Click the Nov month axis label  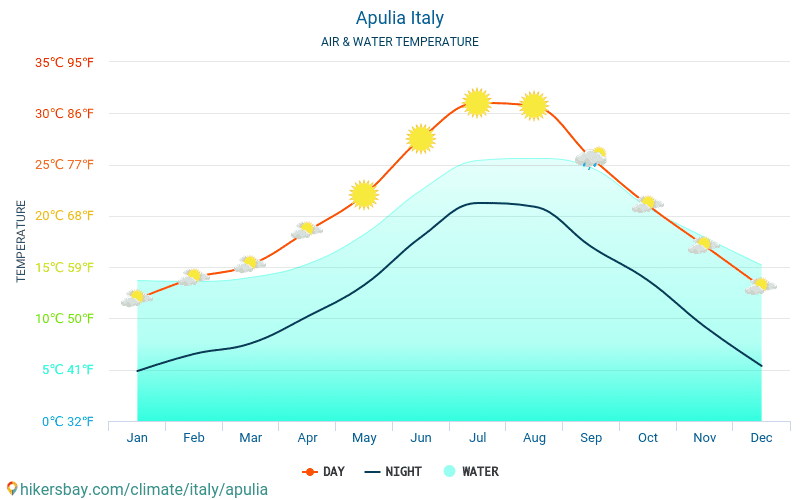(x=705, y=438)
